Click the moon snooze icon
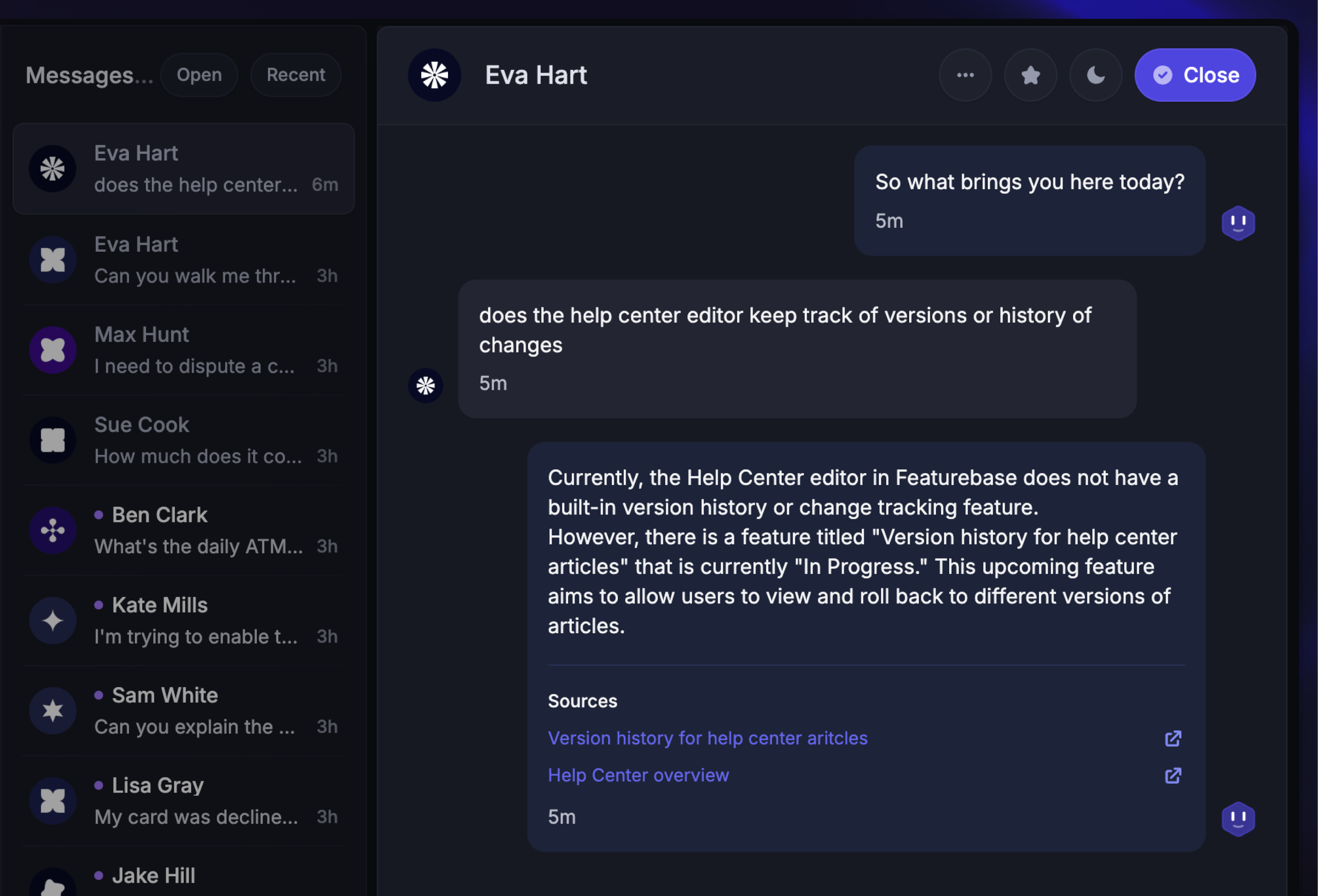Image resolution: width=1318 pixels, height=896 pixels. (1095, 75)
